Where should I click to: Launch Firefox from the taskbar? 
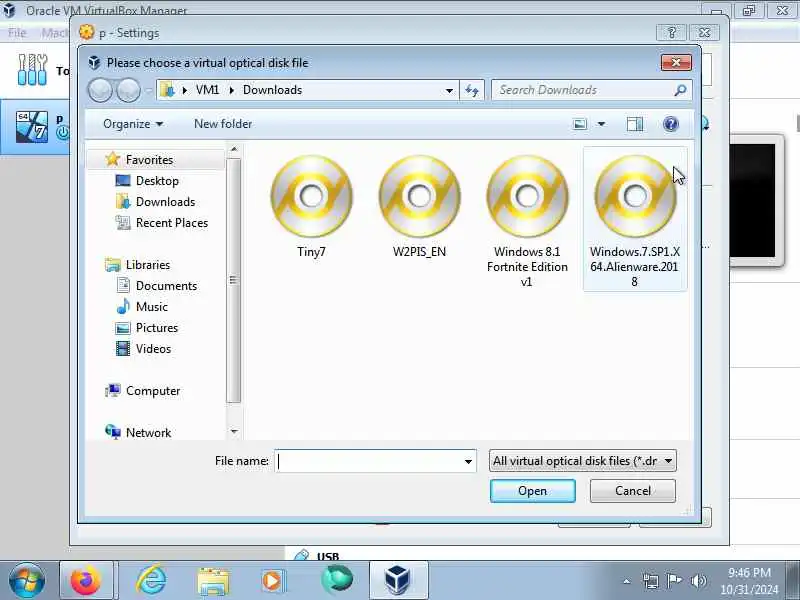[x=86, y=580]
